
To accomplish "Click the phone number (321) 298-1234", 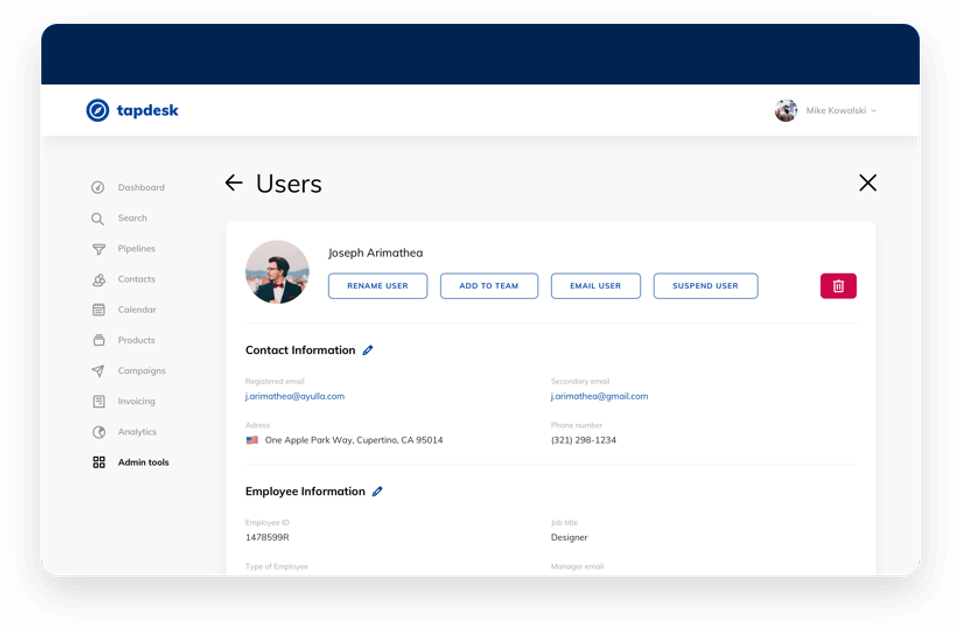I will 583,440.
